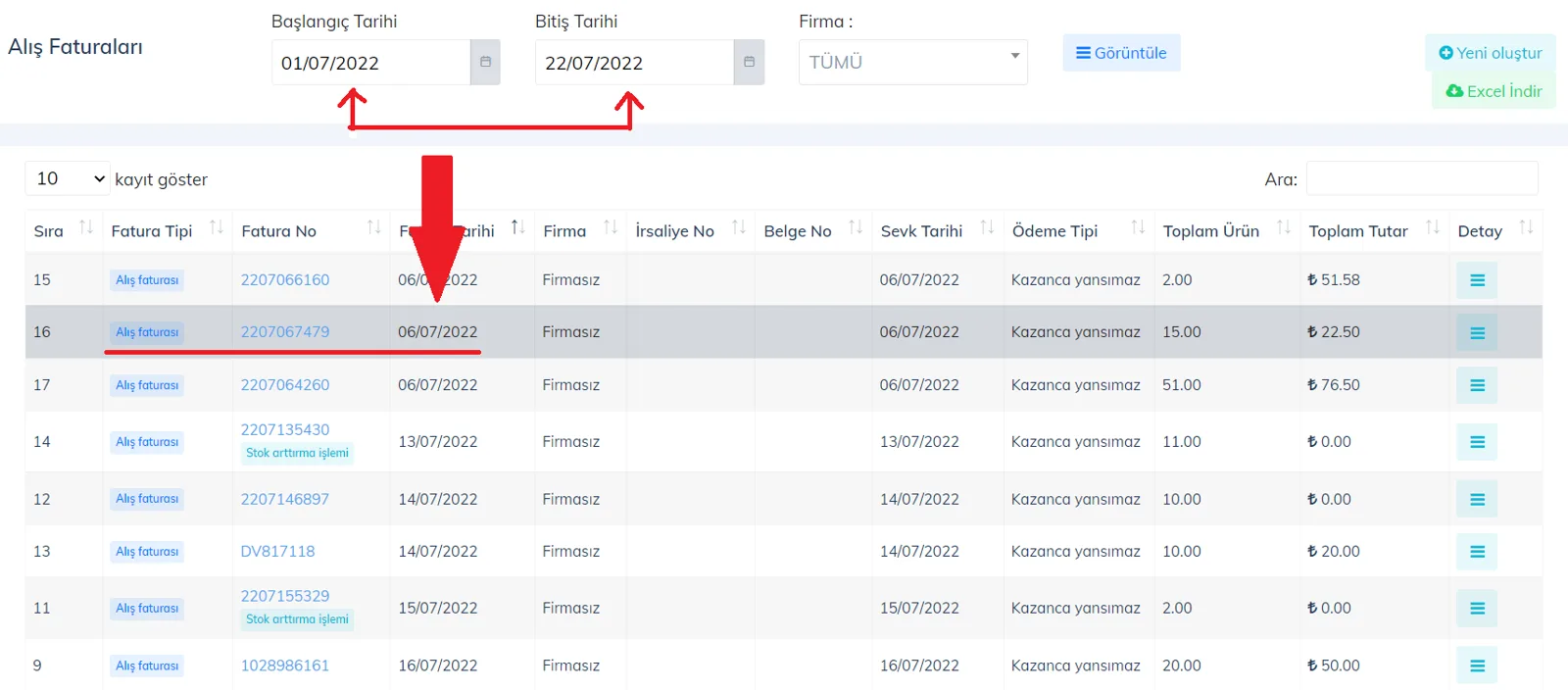Sort by Toplam Tutar column arrows
1568x690 pixels.
click(1433, 228)
